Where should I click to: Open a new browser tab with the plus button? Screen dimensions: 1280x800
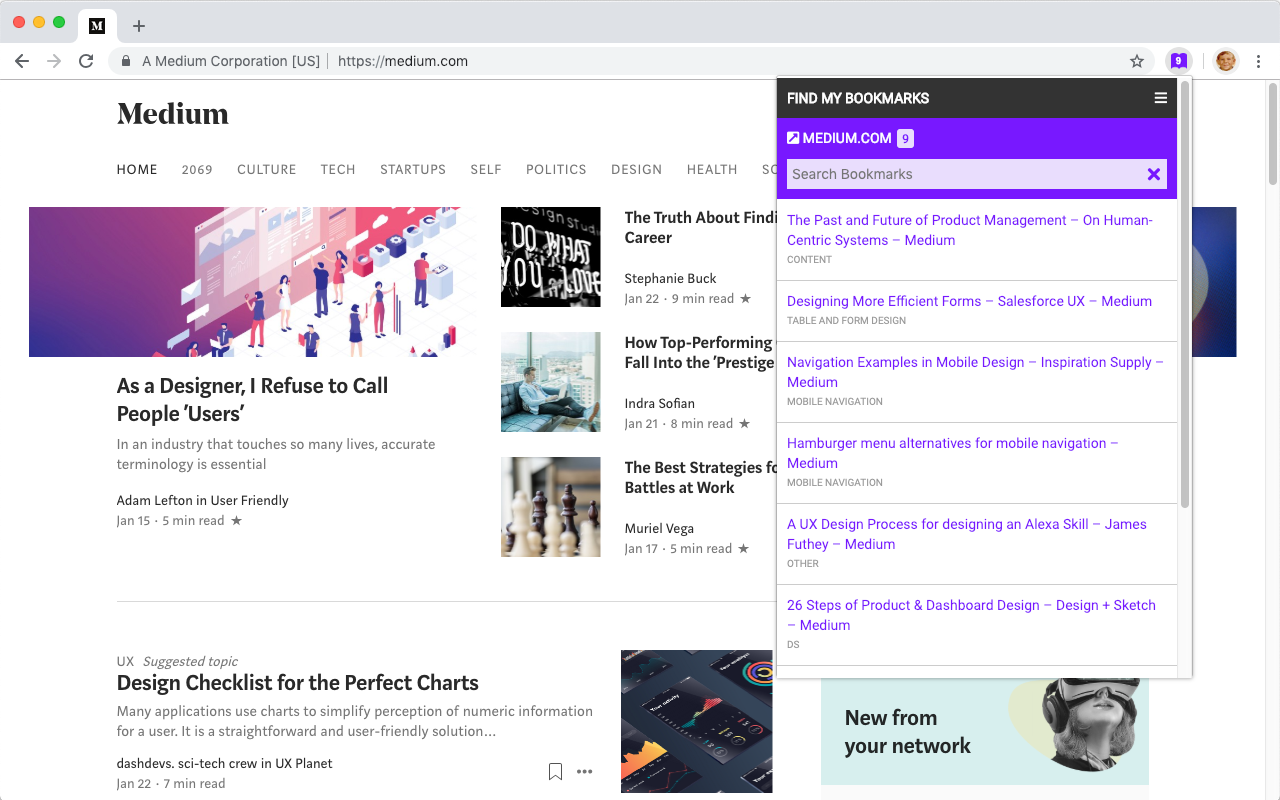coord(138,26)
